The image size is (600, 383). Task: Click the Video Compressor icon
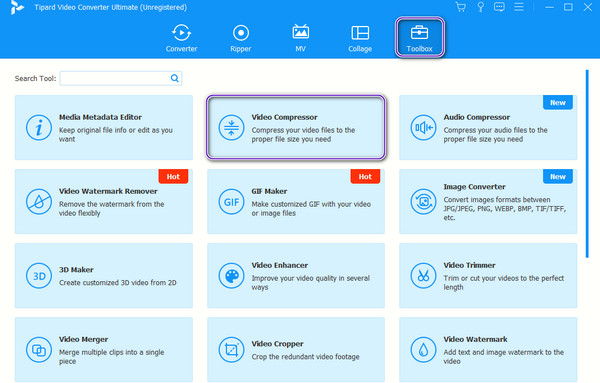[231, 127]
